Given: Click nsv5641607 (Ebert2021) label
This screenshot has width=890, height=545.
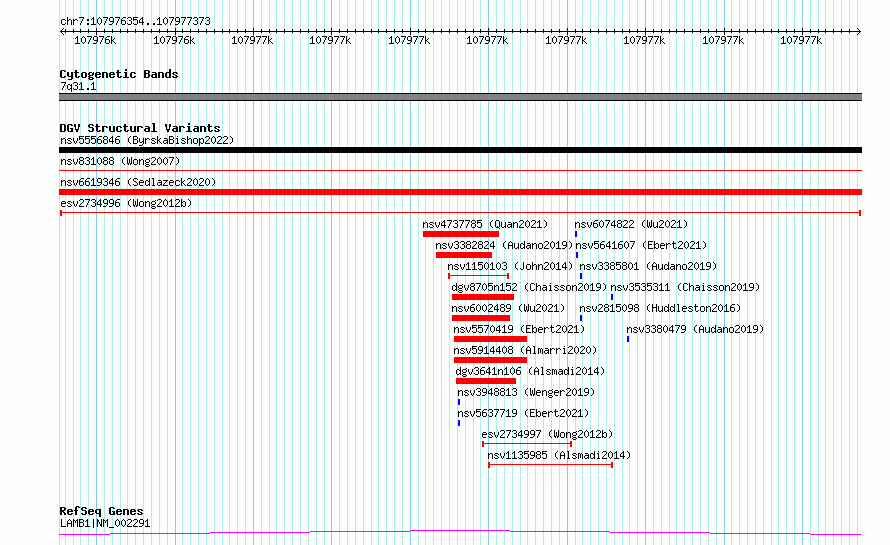Looking at the screenshot, I should click(x=641, y=245).
